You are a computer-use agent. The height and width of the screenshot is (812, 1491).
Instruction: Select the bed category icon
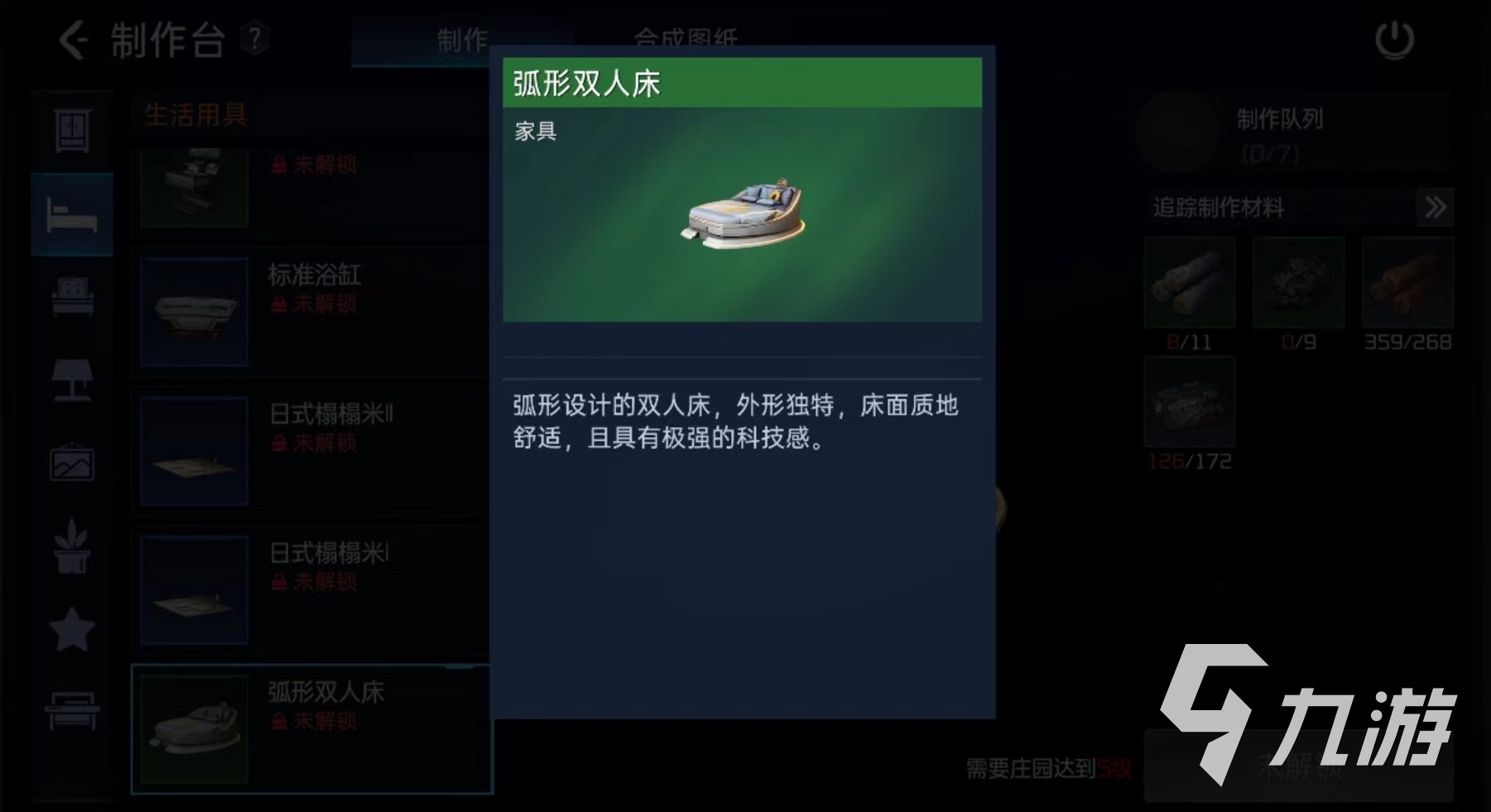[x=72, y=214]
